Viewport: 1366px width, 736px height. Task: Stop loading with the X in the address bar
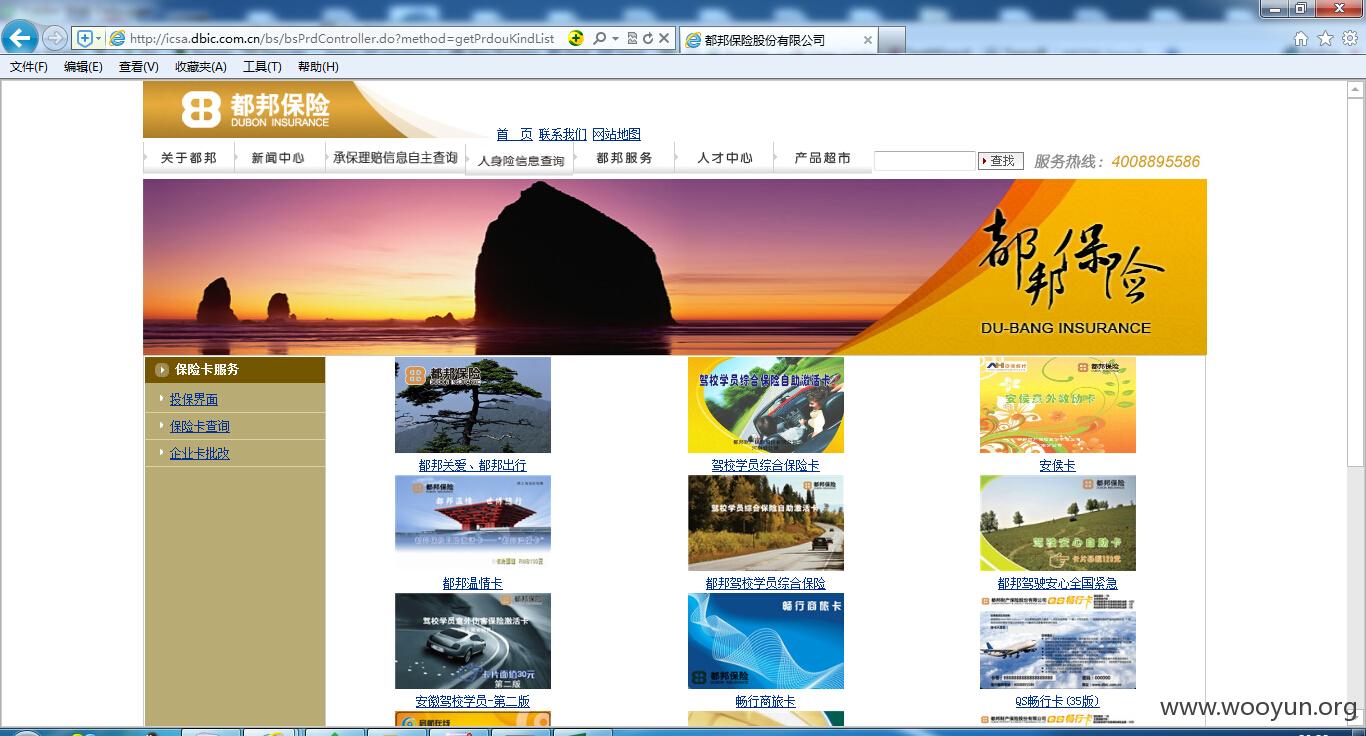(664, 38)
